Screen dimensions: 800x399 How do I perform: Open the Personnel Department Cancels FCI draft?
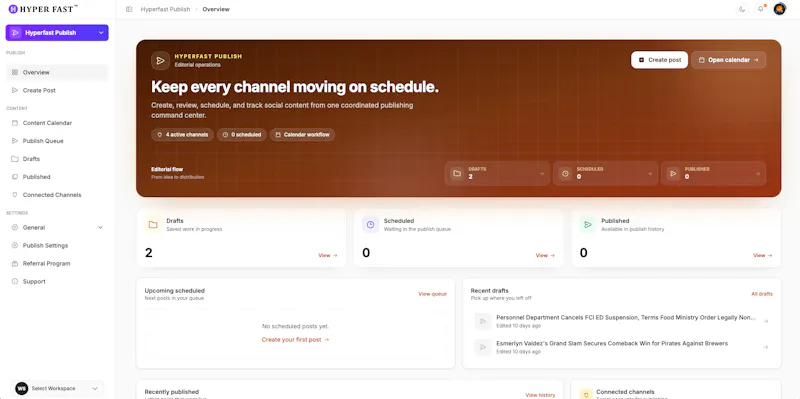[x=621, y=321]
